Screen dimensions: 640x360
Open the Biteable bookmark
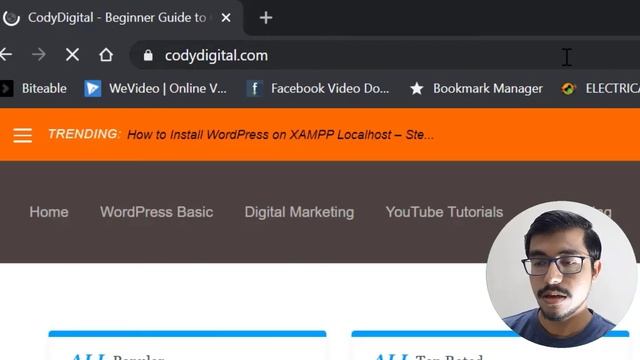34,88
